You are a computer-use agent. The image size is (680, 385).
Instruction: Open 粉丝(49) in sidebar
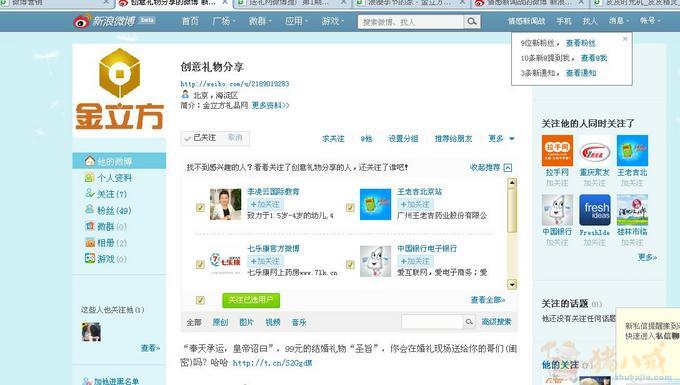coord(108,210)
